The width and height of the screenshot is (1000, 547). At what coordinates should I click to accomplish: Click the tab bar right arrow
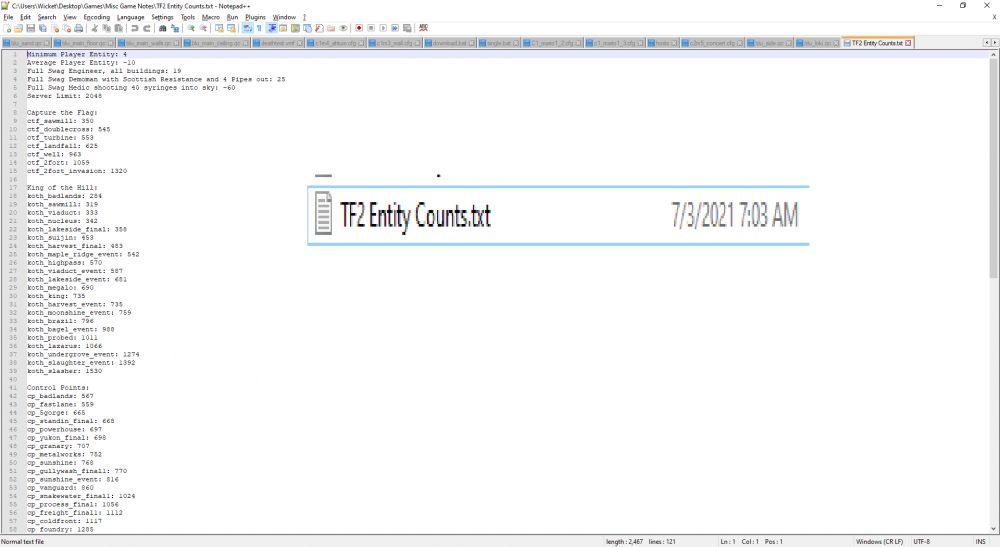pos(994,43)
